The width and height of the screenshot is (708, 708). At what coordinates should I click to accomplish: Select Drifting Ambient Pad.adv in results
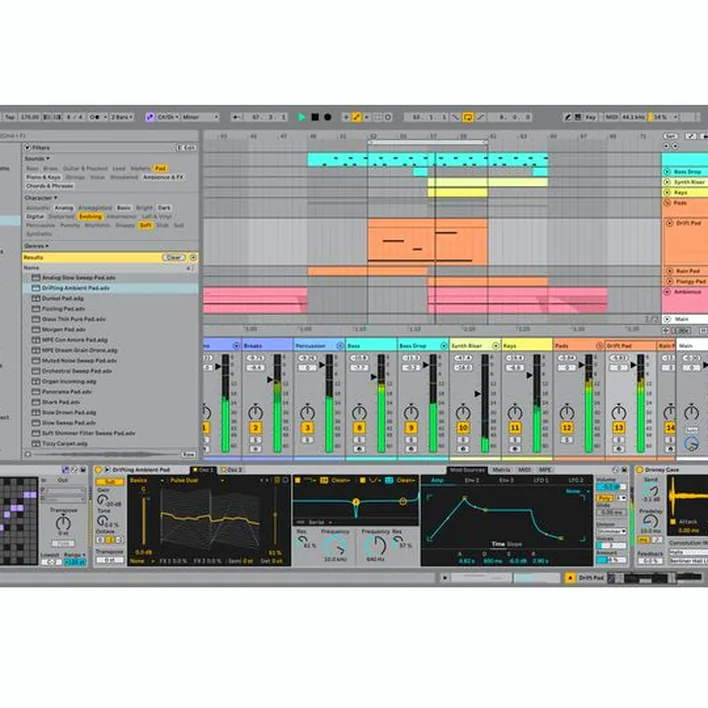click(110, 288)
